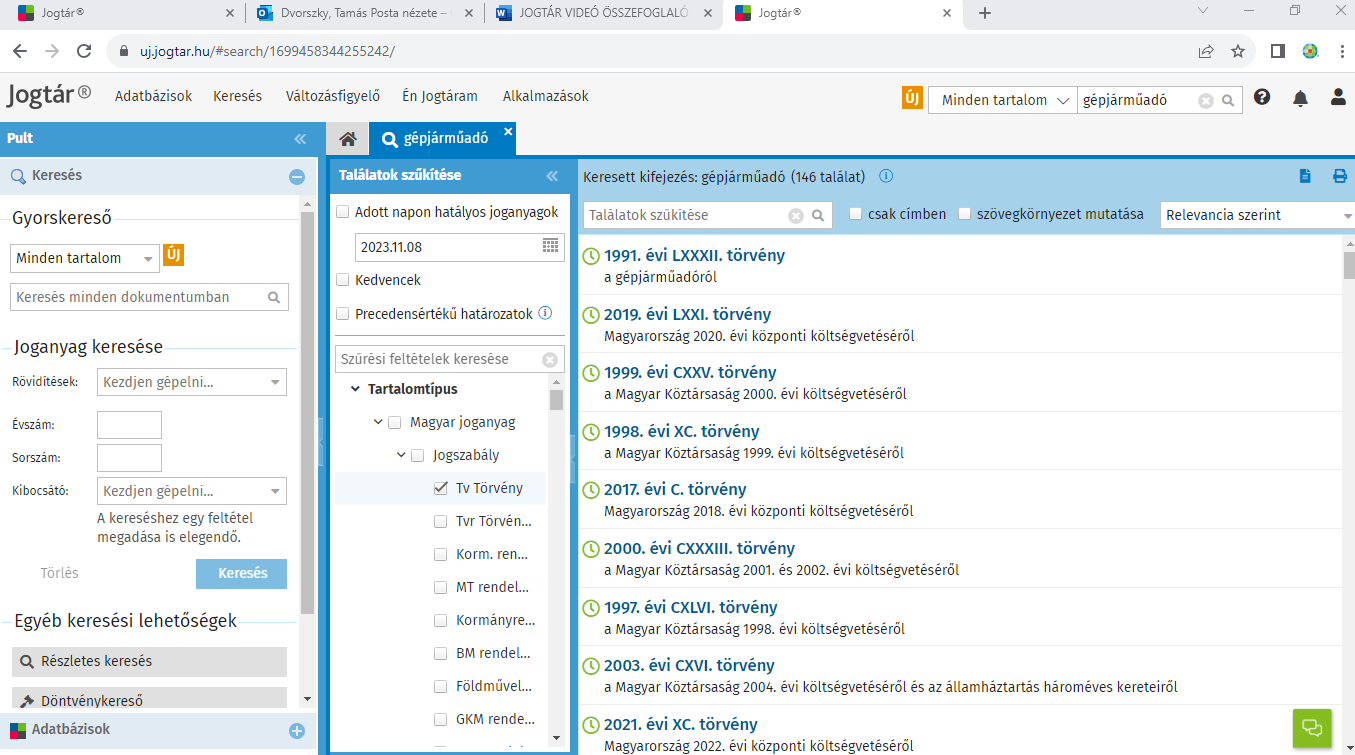Uncheck the Tv Törvény filter
The height and width of the screenshot is (755, 1355).
tap(441, 488)
